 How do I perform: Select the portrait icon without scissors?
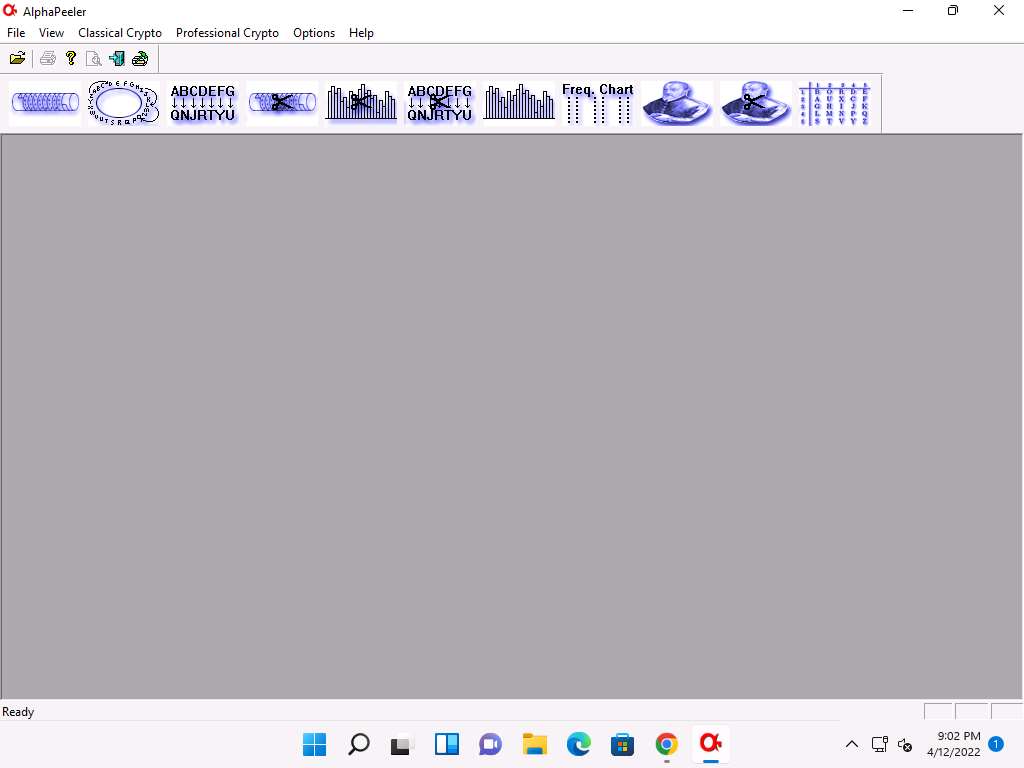[677, 103]
